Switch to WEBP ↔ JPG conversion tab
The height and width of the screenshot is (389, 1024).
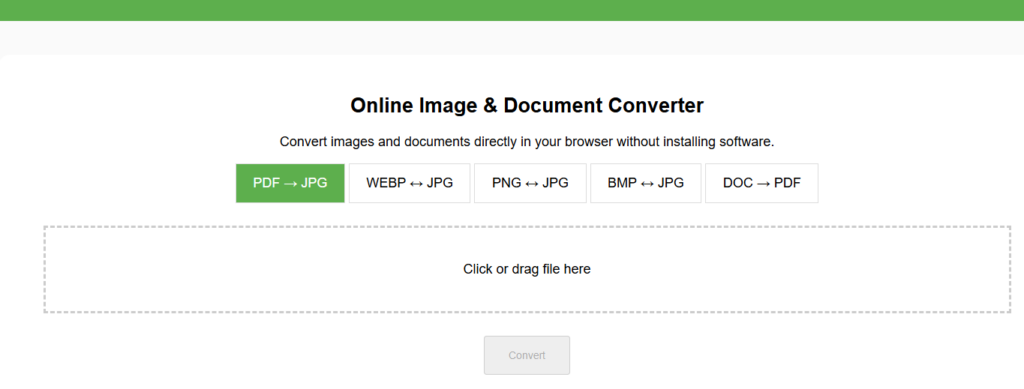(409, 183)
